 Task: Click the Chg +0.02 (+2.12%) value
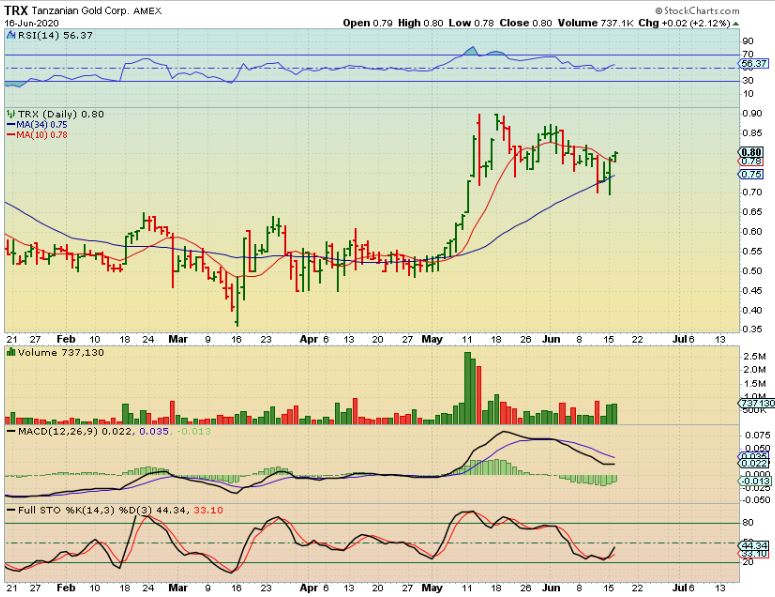[684, 23]
